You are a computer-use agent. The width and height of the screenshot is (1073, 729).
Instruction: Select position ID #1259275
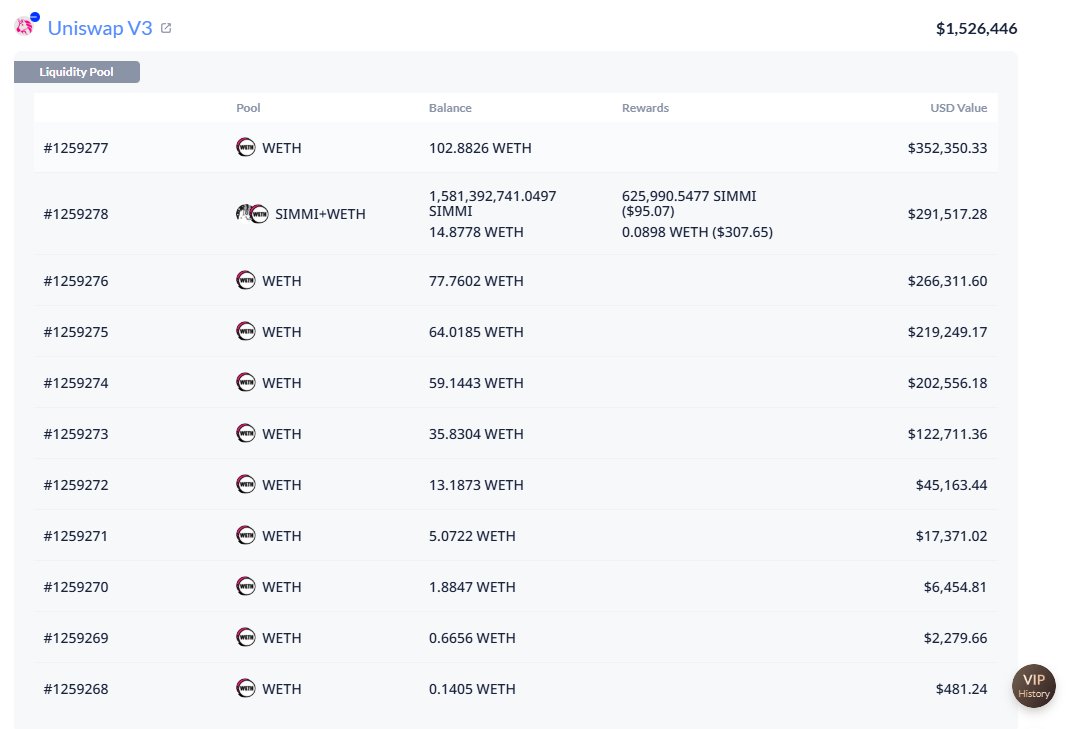pyautogui.click(x=76, y=332)
